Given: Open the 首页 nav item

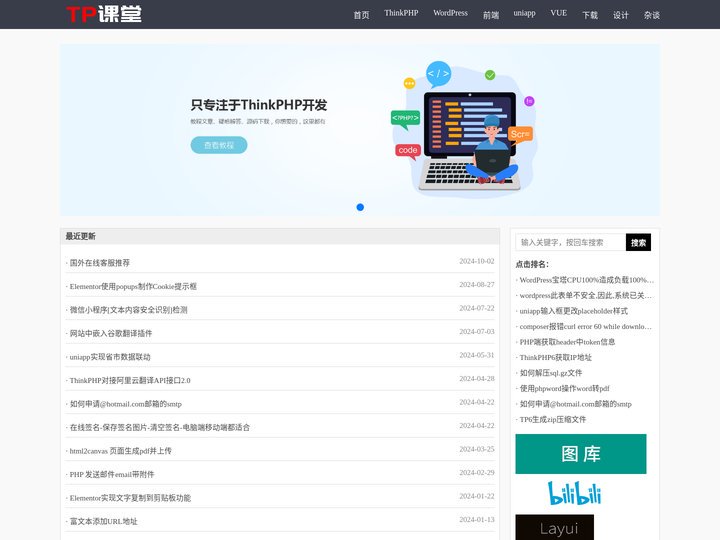Looking at the screenshot, I should (x=361, y=15).
